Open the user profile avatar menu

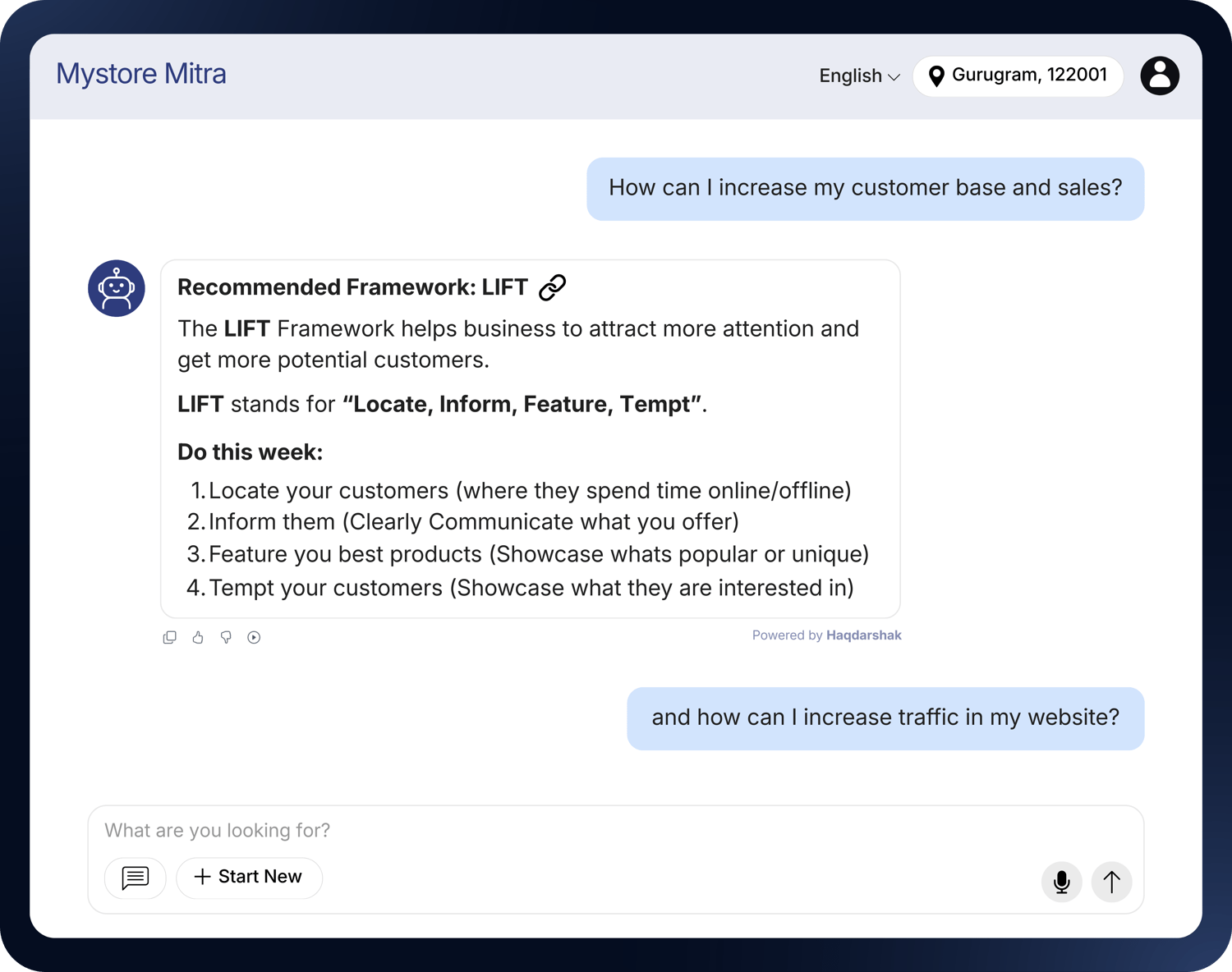pyautogui.click(x=1159, y=76)
